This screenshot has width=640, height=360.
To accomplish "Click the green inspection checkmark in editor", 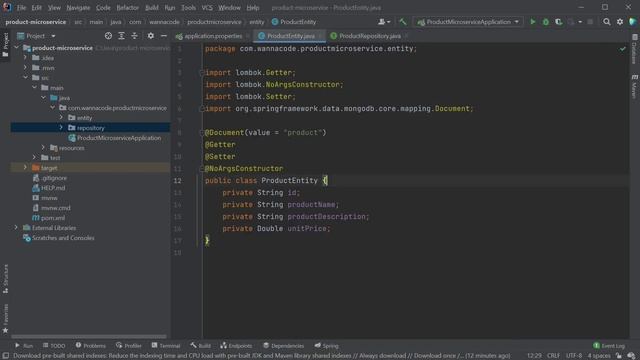I will pyautogui.click(x=622, y=49).
